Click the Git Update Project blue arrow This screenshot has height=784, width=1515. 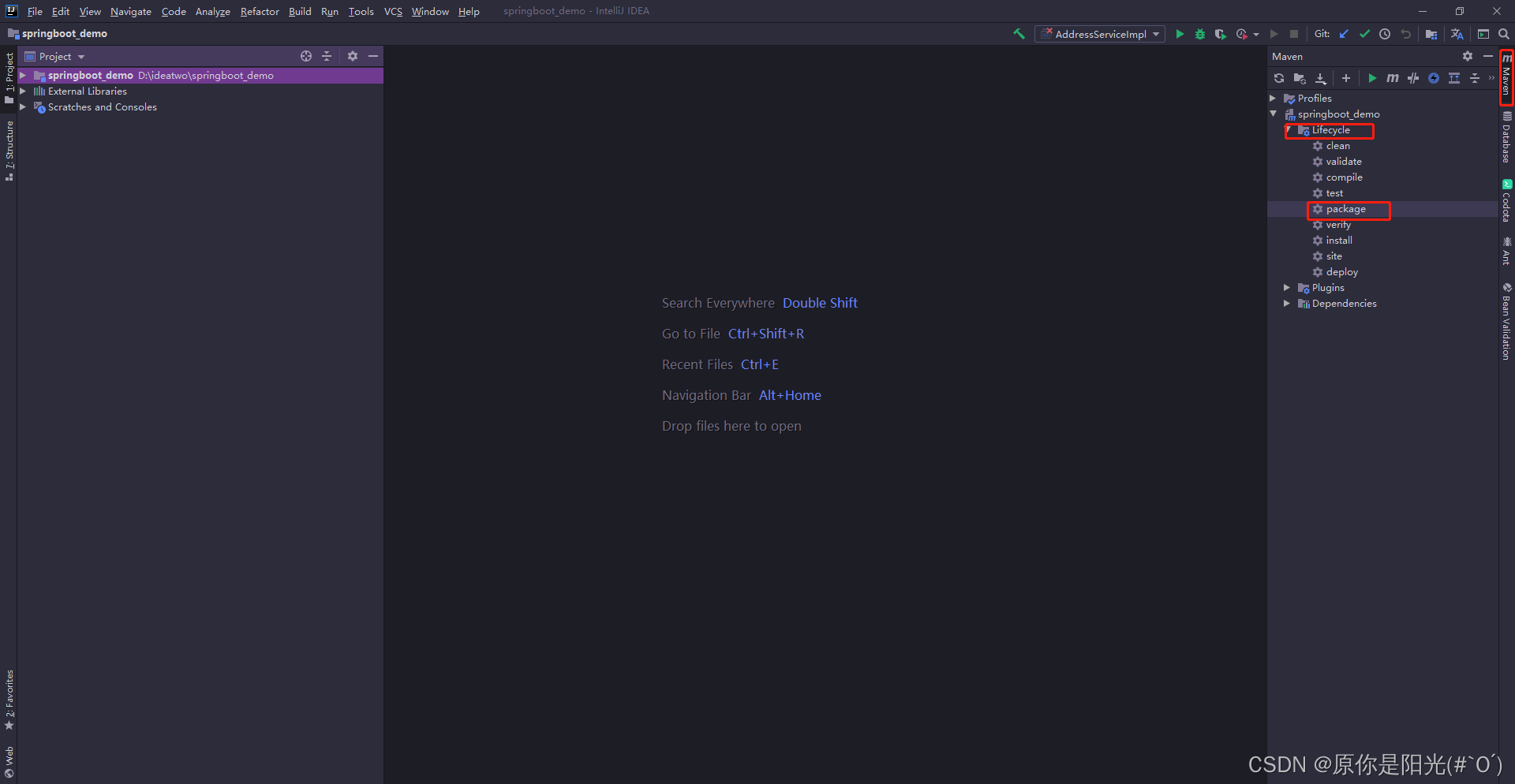(x=1344, y=34)
